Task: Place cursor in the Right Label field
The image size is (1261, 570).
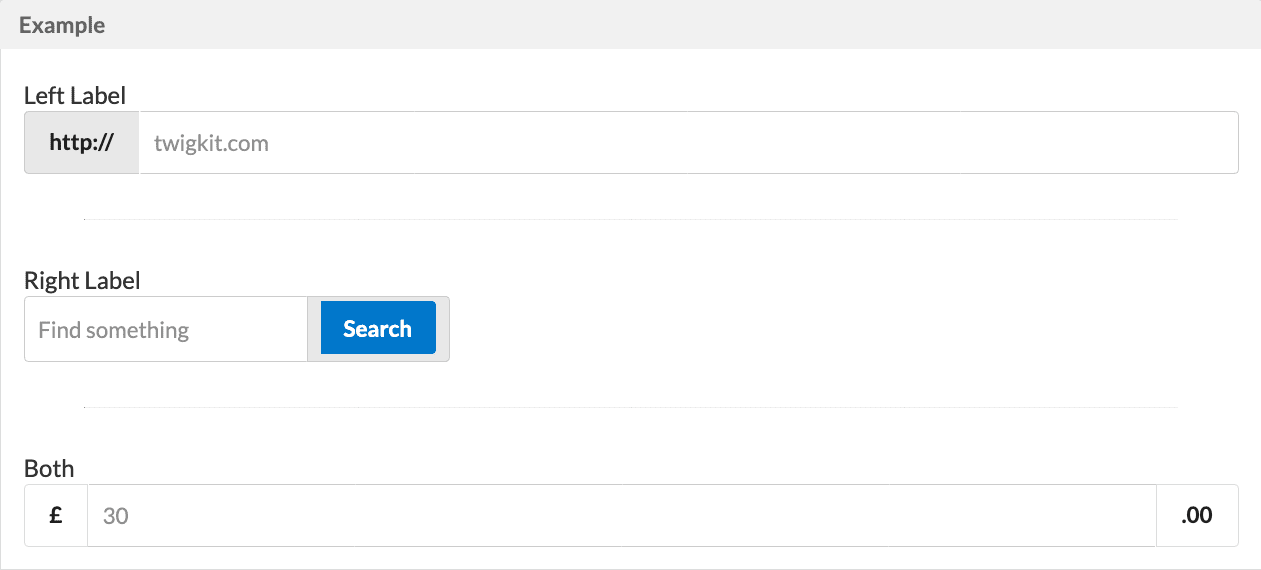Action: [x=166, y=329]
